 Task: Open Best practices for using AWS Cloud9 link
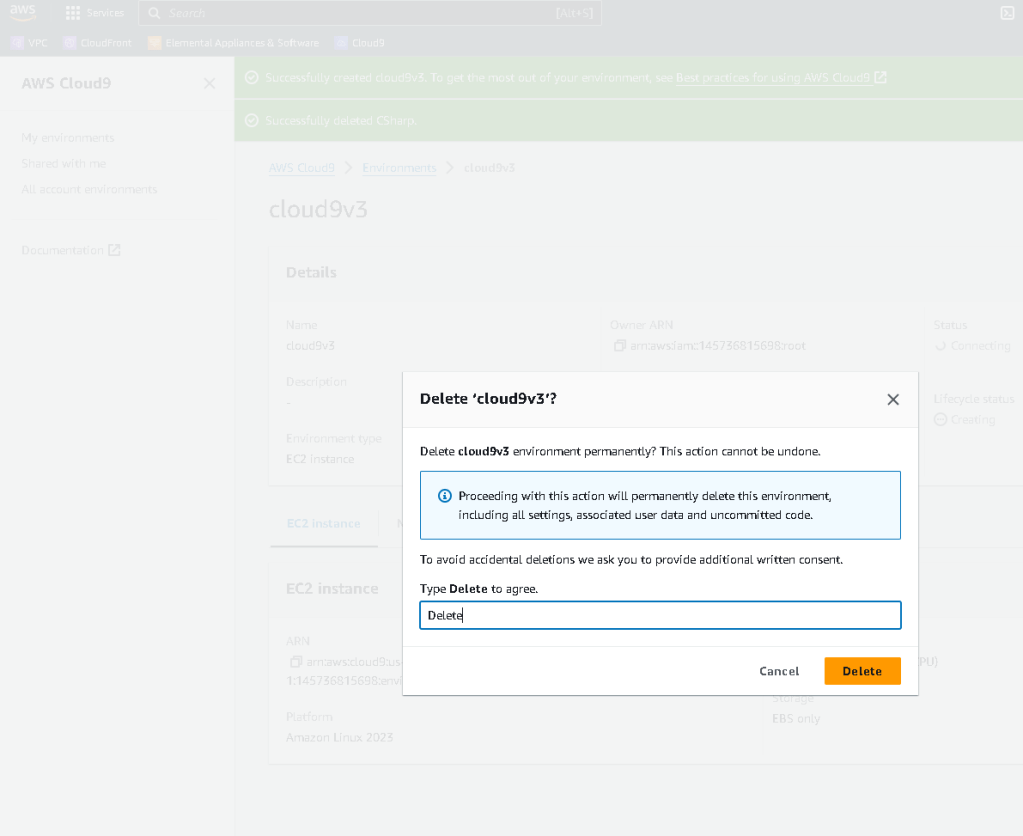tap(773, 78)
